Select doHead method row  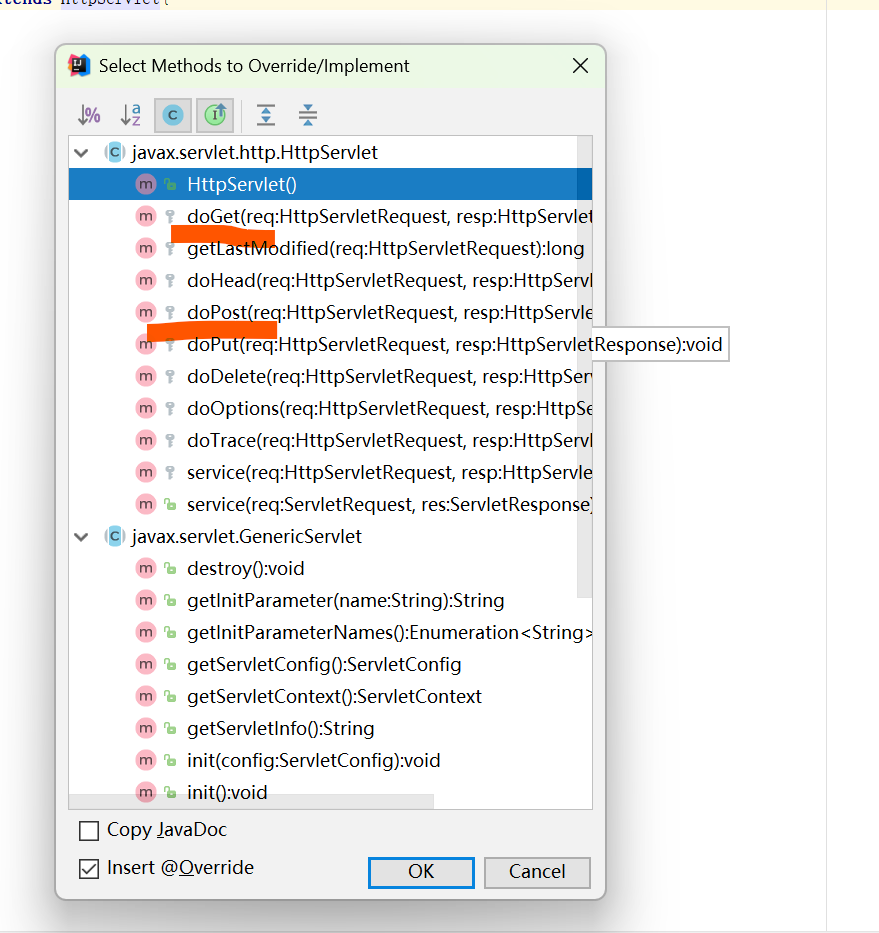[330, 280]
